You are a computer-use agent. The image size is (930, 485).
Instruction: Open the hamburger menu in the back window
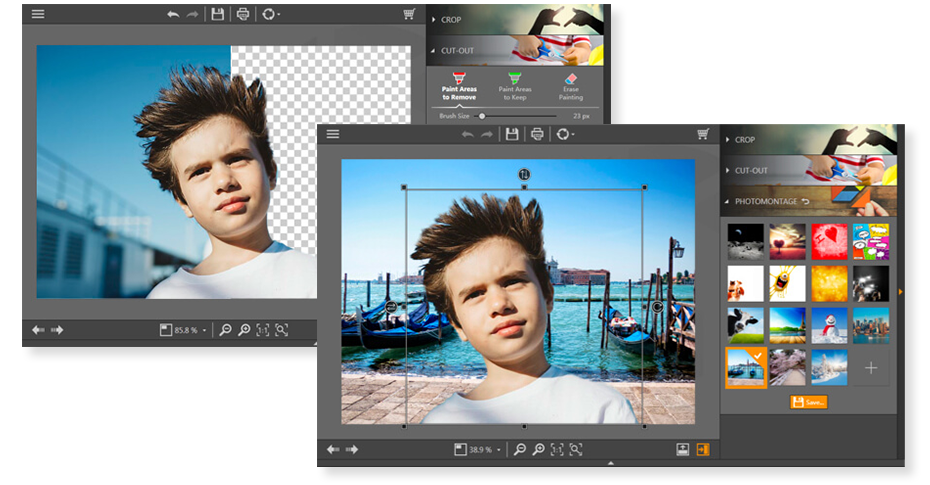38,14
